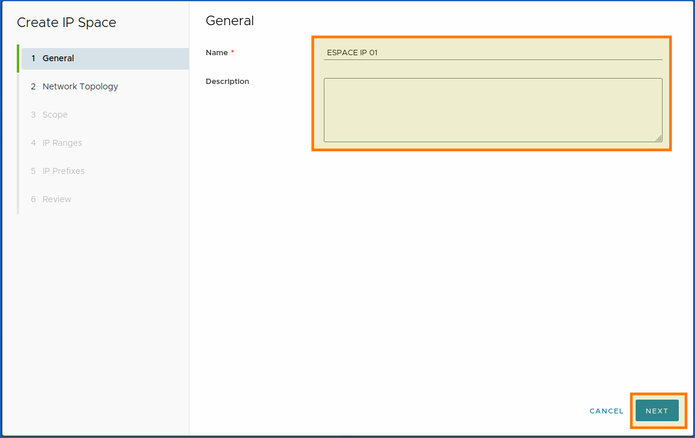
Task: Focus the Description text area
Action: click(x=492, y=109)
